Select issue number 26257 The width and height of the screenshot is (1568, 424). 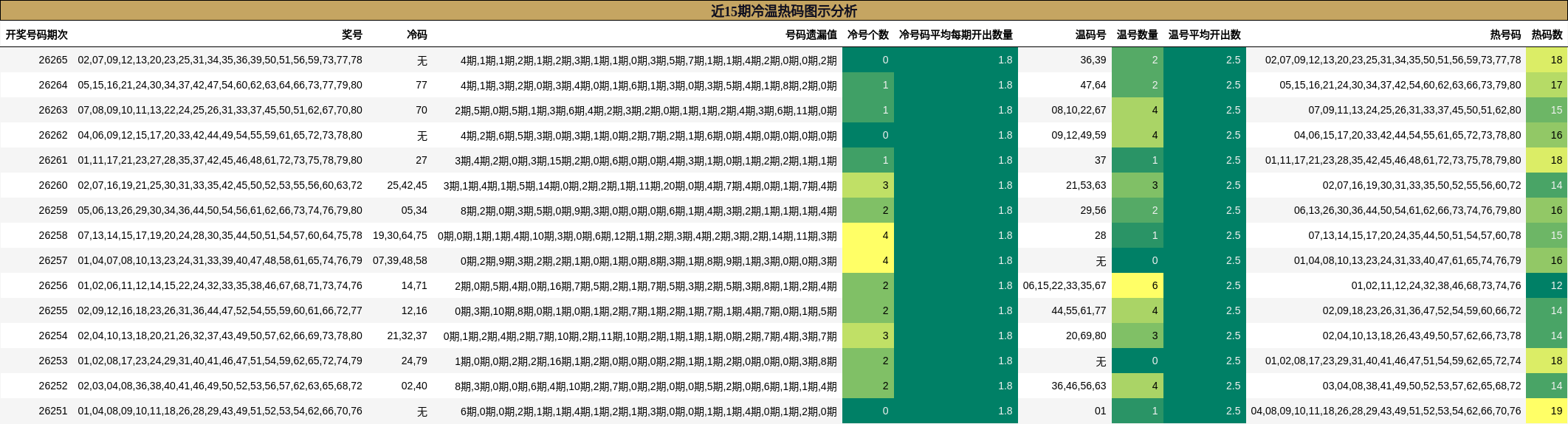coord(53,260)
